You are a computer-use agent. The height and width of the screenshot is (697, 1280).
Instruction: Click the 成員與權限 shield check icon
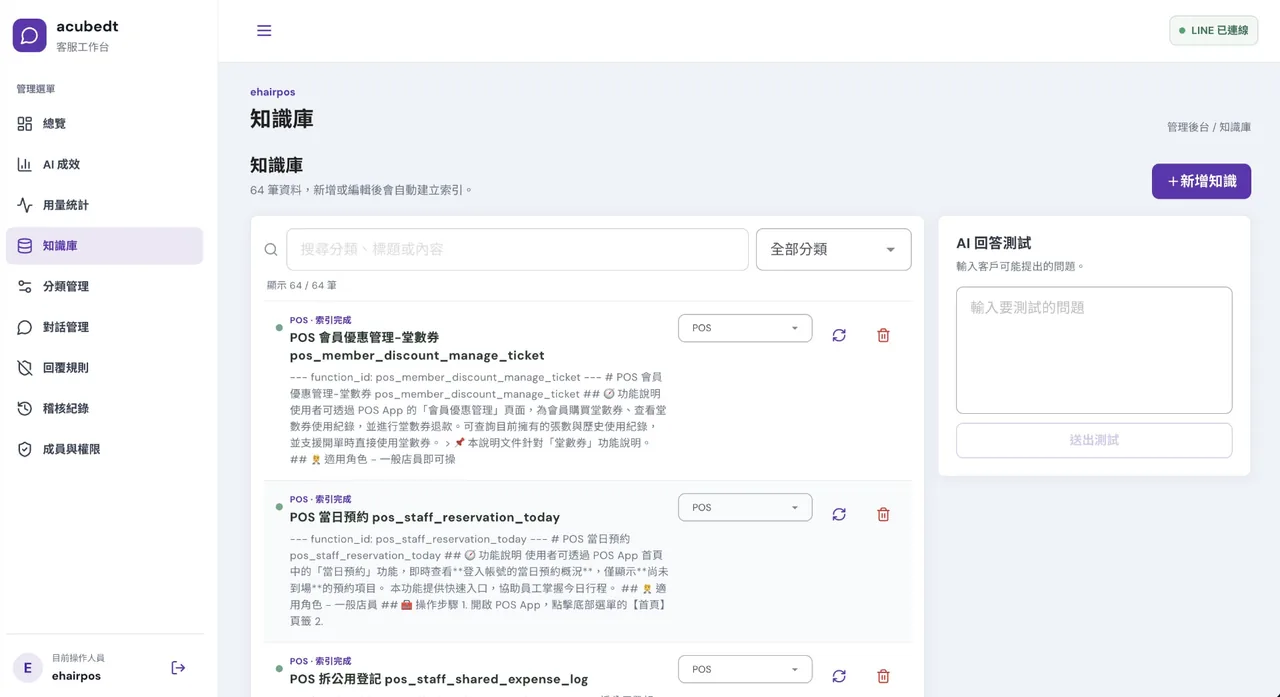click(25, 450)
